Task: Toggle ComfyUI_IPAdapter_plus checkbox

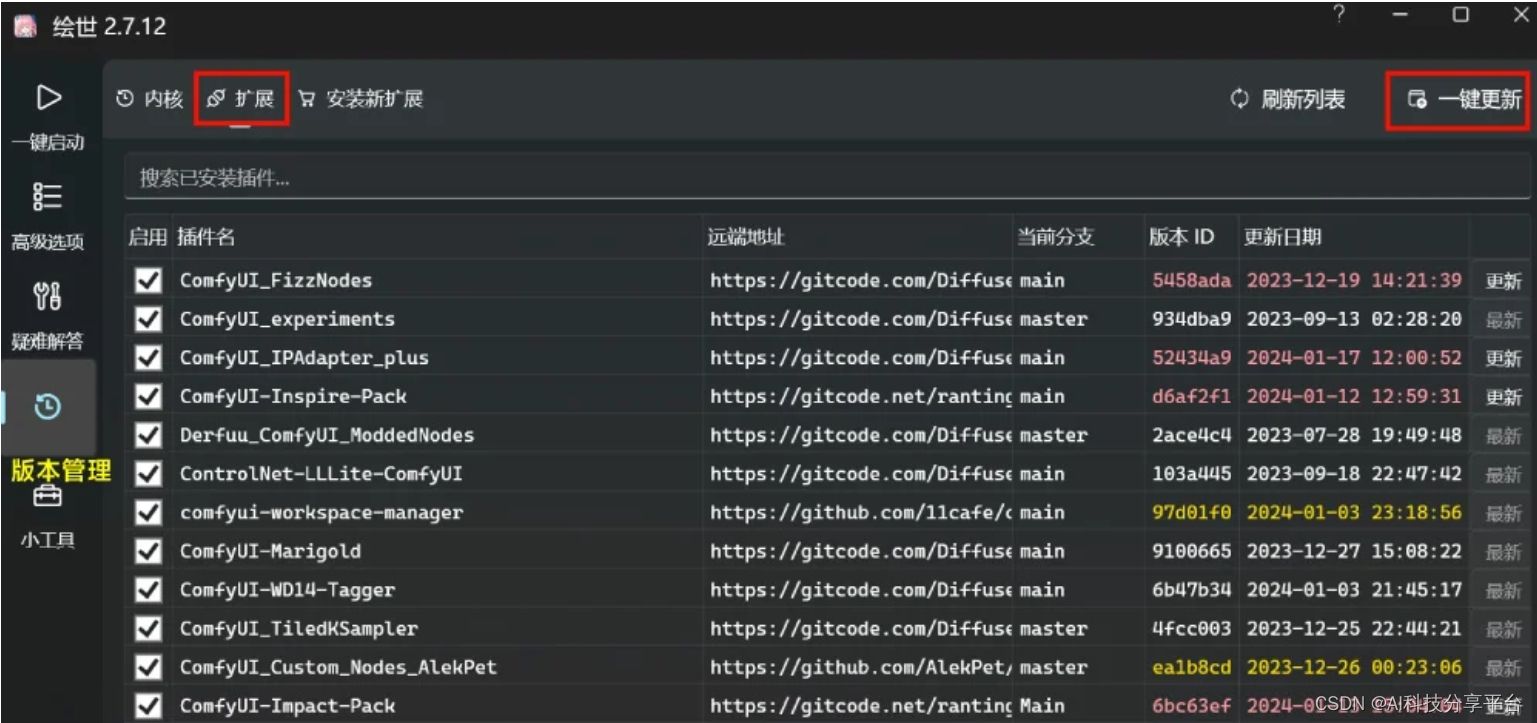Action: tap(148, 358)
